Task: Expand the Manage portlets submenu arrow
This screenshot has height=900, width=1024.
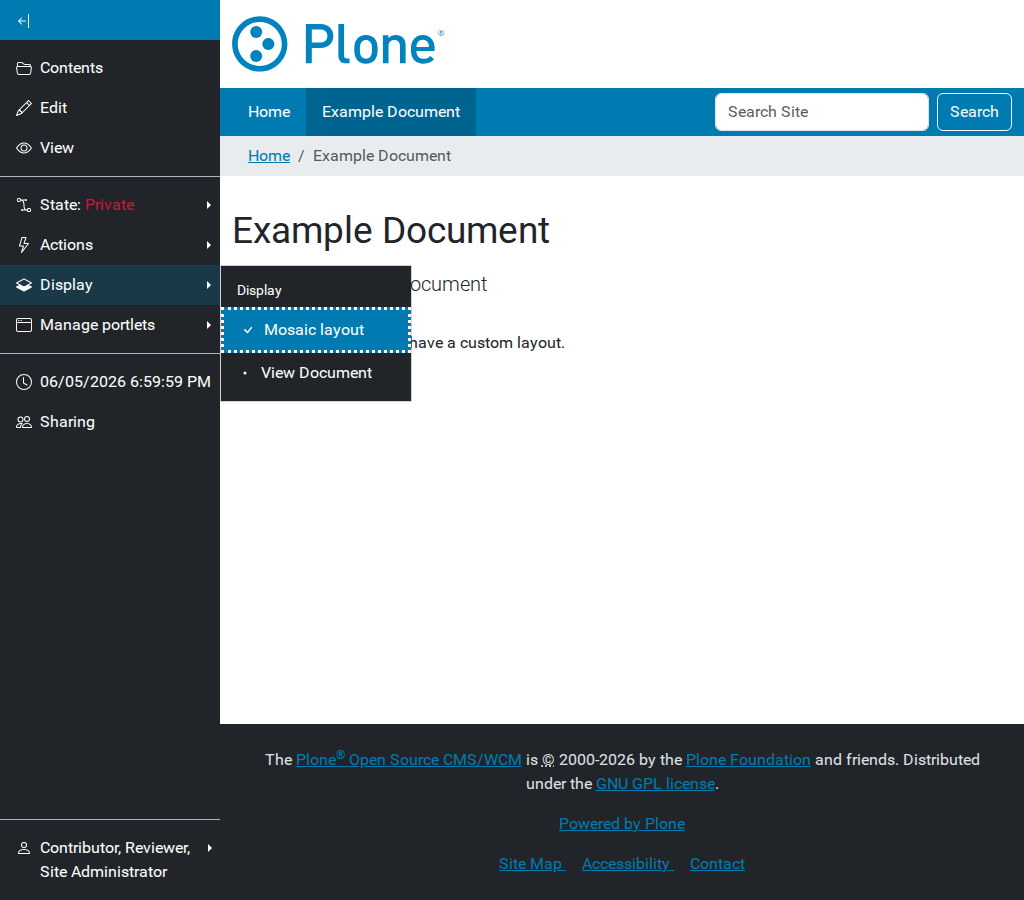Action: (208, 325)
